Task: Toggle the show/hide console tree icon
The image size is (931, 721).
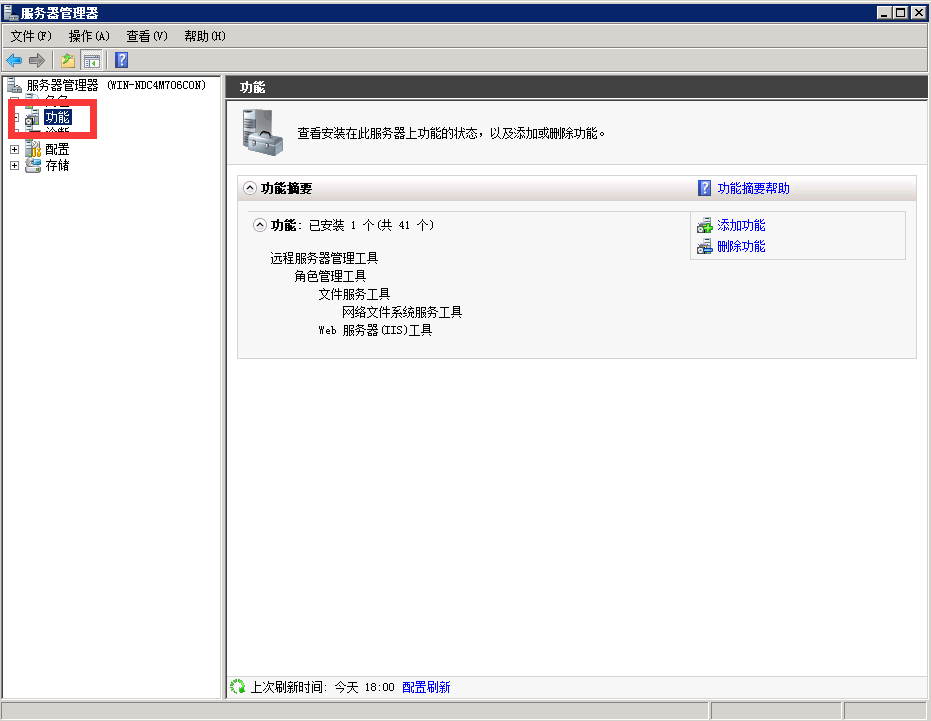Action: [x=91, y=60]
